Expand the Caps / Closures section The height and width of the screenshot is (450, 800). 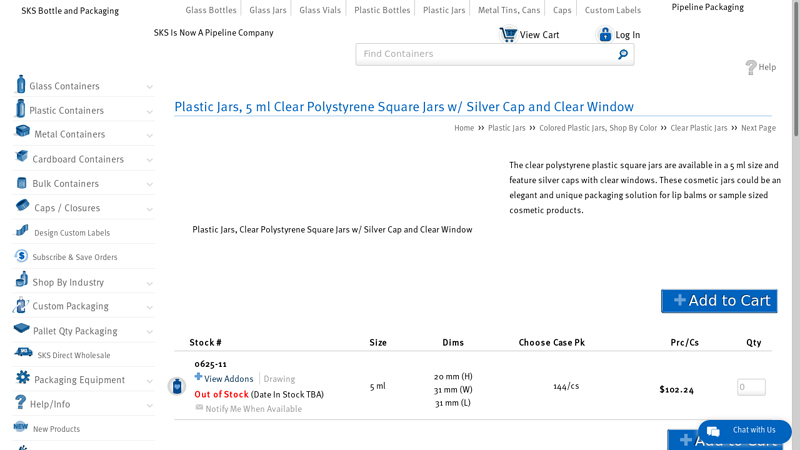coord(149,209)
